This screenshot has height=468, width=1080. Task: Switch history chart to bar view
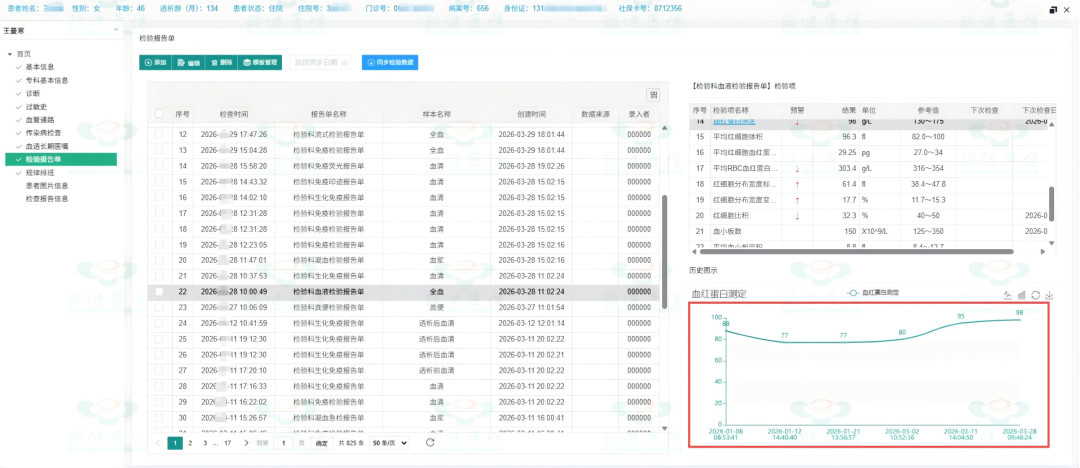[1021, 295]
